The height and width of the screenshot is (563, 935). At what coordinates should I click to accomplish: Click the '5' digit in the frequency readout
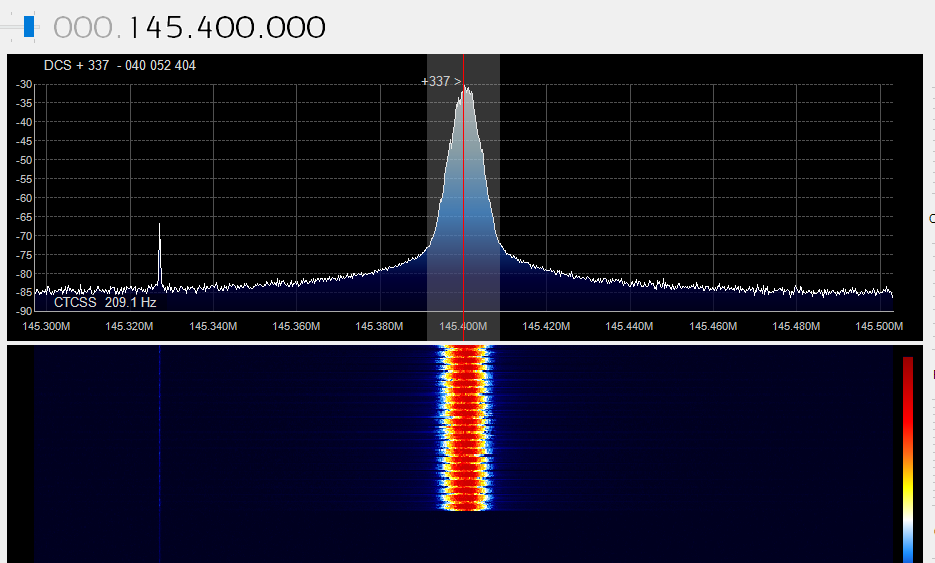(182, 28)
